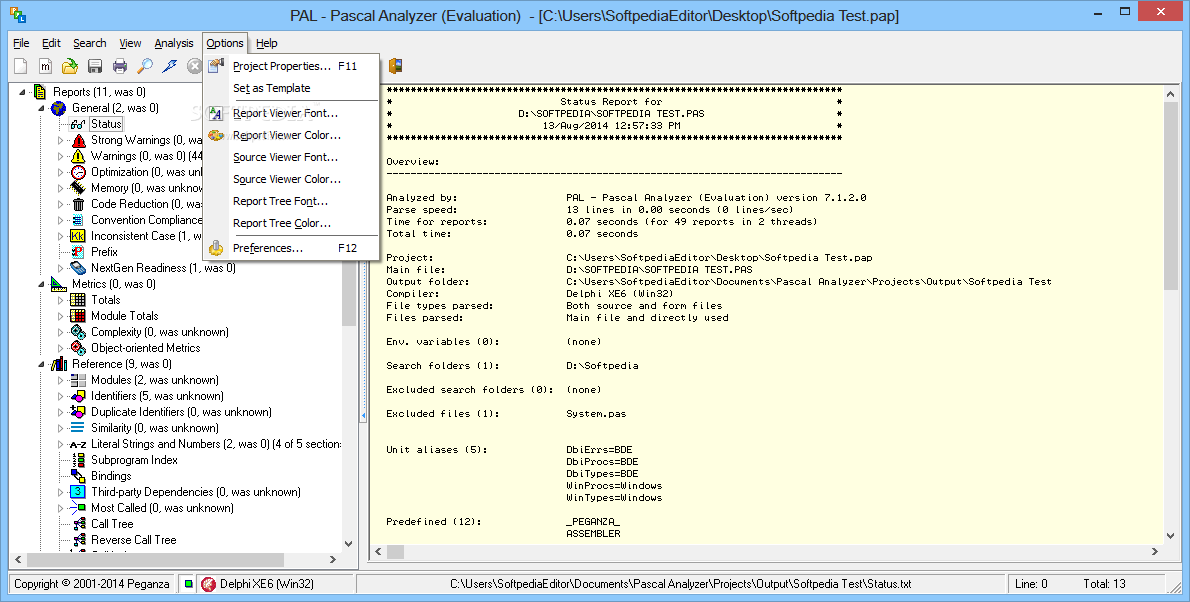Click the lightning bolt Run analysis icon
The height and width of the screenshot is (602, 1190).
click(170, 66)
